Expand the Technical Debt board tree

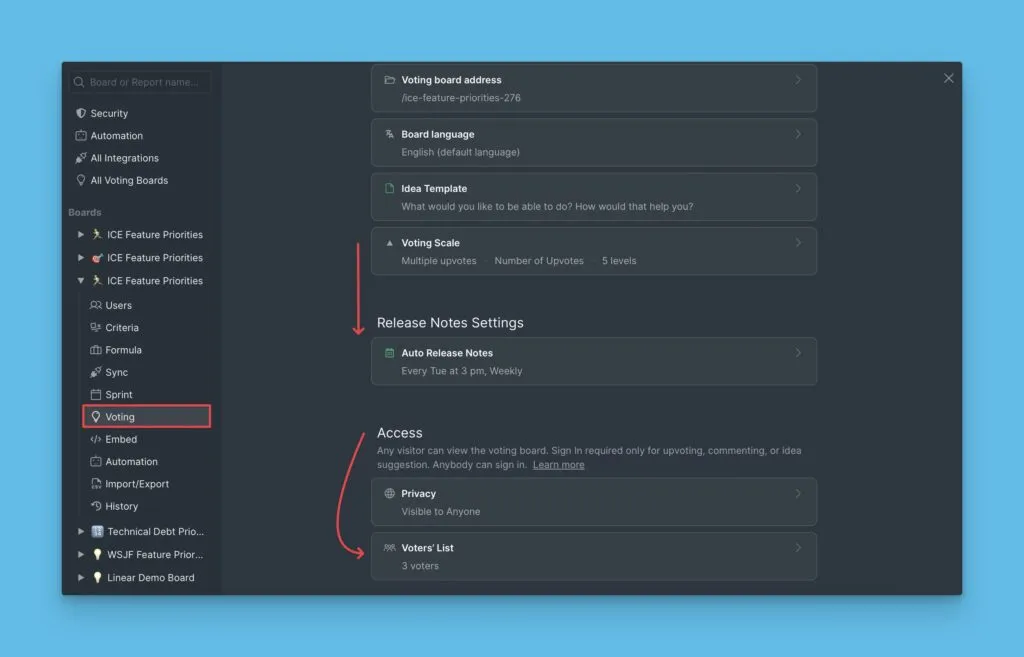(x=81, y=532)
